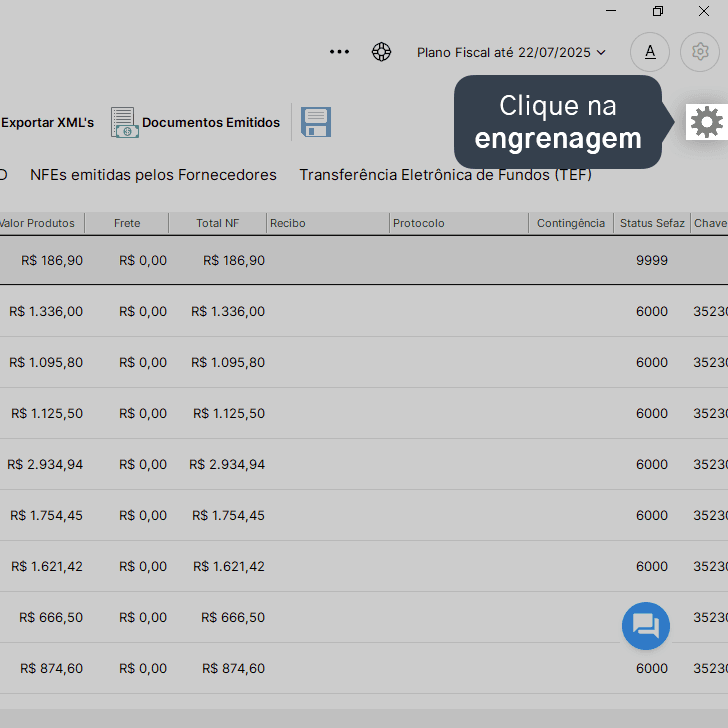Click Documentos Emitidos label
This screenshot has height=728, width=728.
(x=211, y=123)
